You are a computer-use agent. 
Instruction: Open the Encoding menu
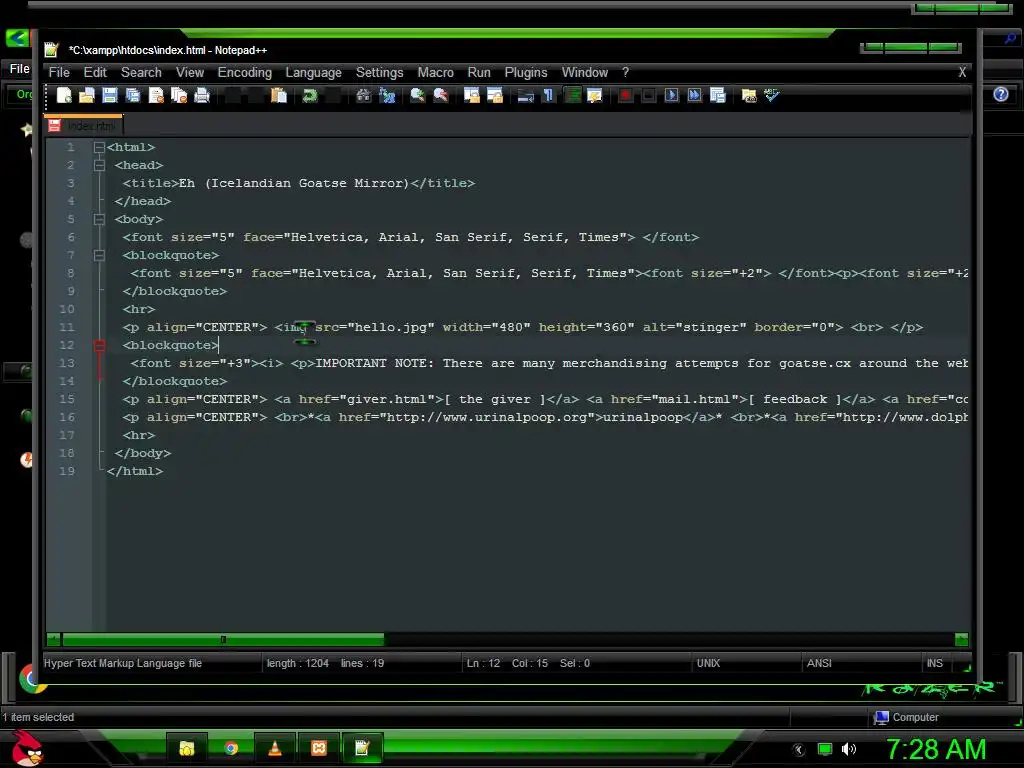[245, 72]
